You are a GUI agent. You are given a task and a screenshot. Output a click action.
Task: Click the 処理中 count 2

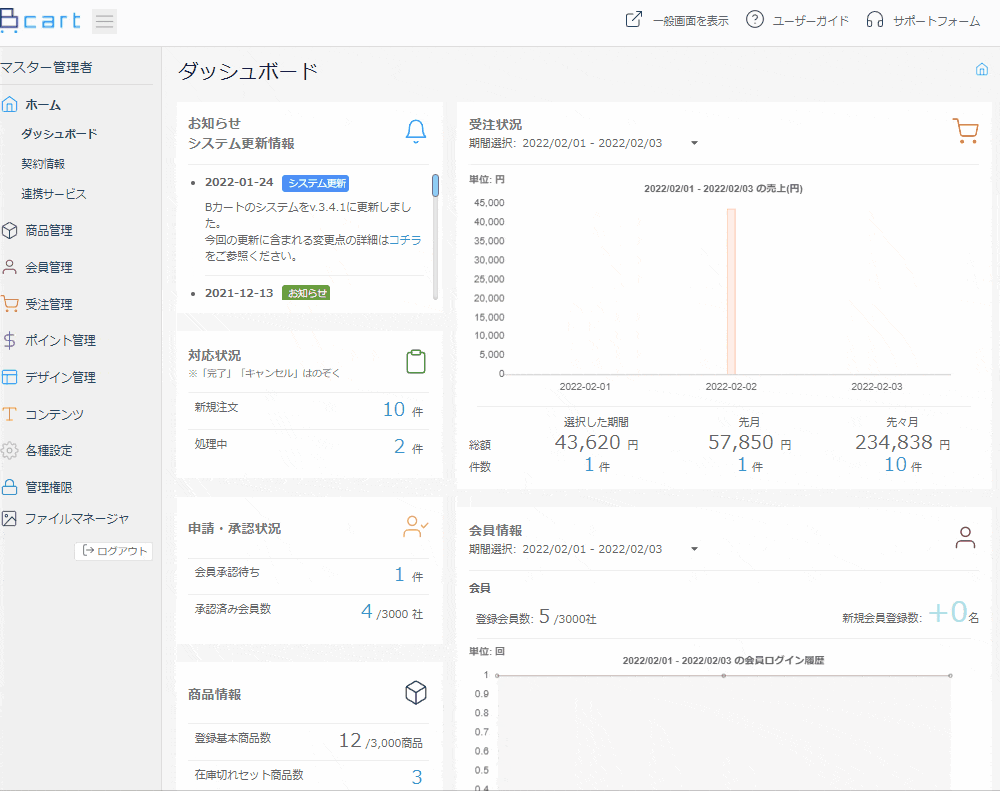pyautogui.click(x=399, y=446)
